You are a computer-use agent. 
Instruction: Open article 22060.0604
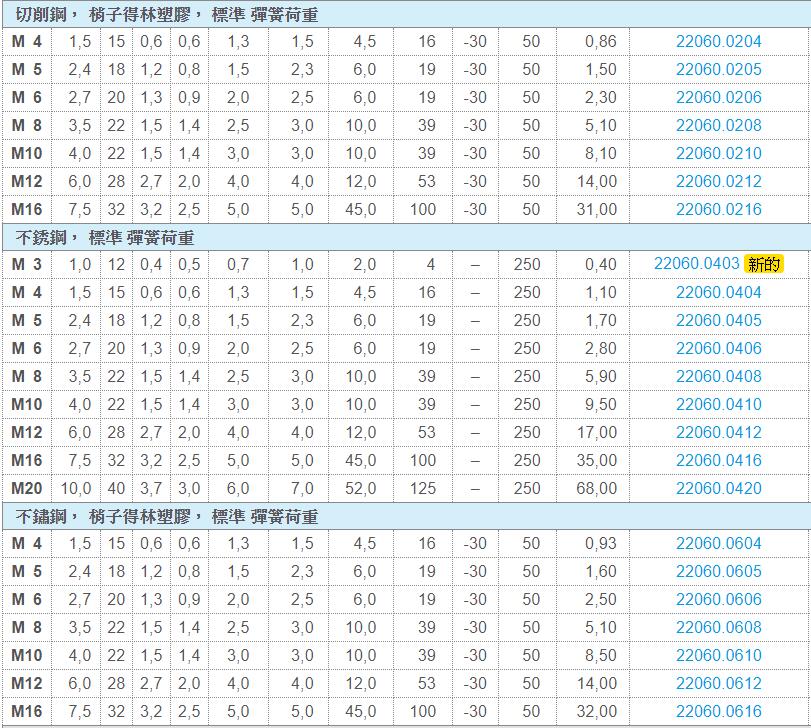point(718,544)
